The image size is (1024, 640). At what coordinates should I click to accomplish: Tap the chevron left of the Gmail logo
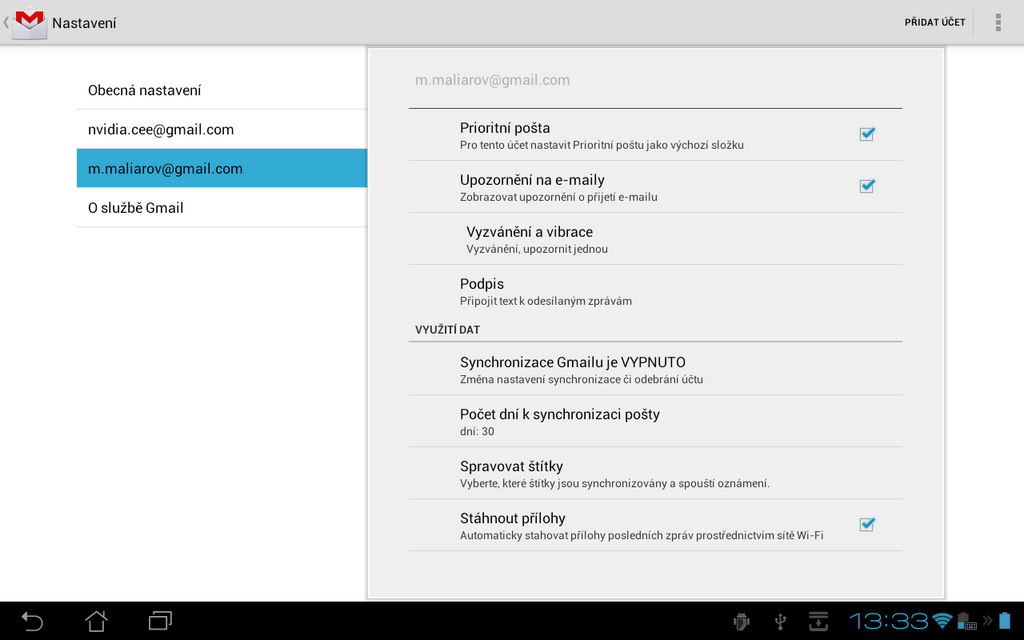pyautogui.click(x=6, y=21)
